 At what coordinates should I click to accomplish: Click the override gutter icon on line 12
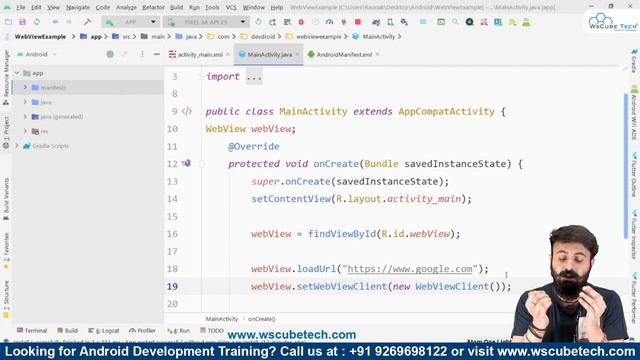pyautogui.click(x=186, y=163)
